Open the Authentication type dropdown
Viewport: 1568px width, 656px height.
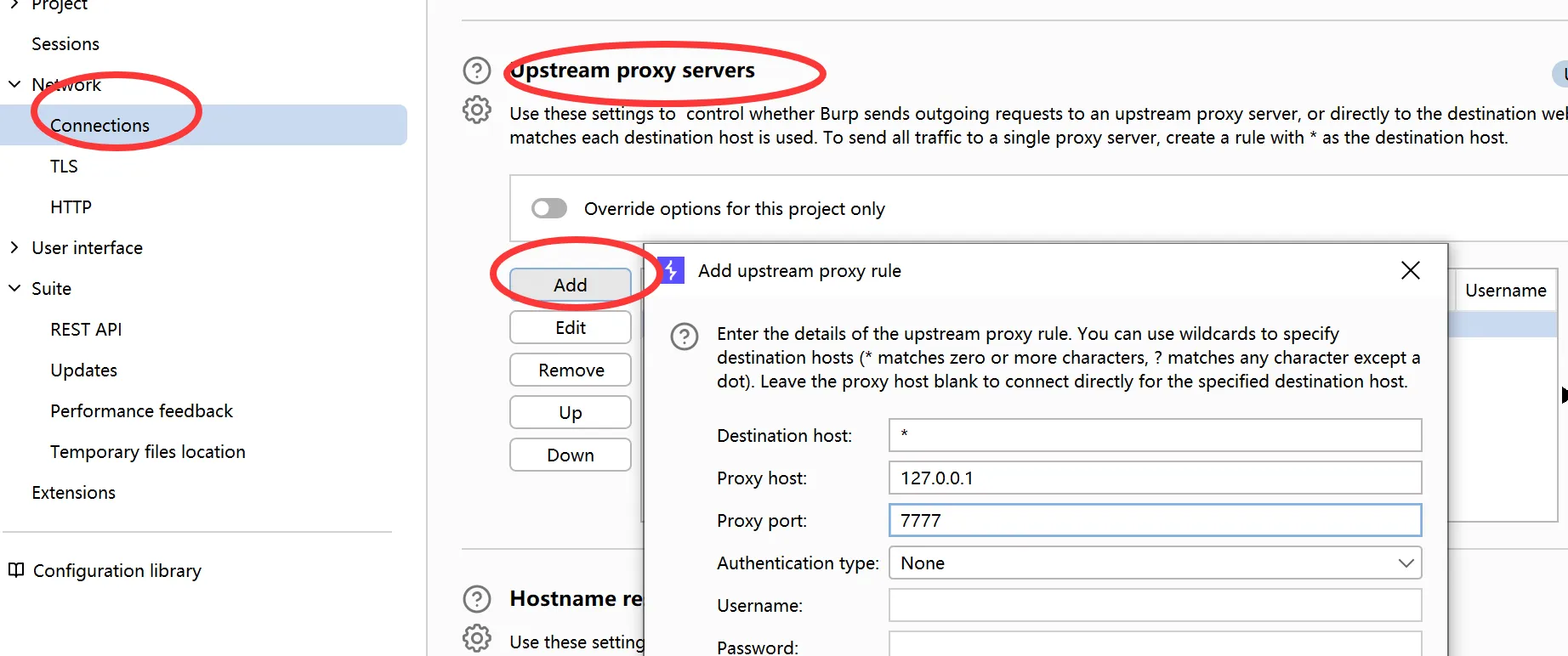point(1155,563)
